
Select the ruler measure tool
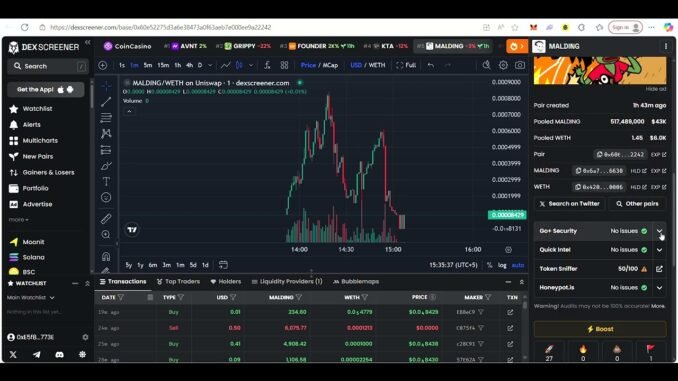(x=106, y=218)
